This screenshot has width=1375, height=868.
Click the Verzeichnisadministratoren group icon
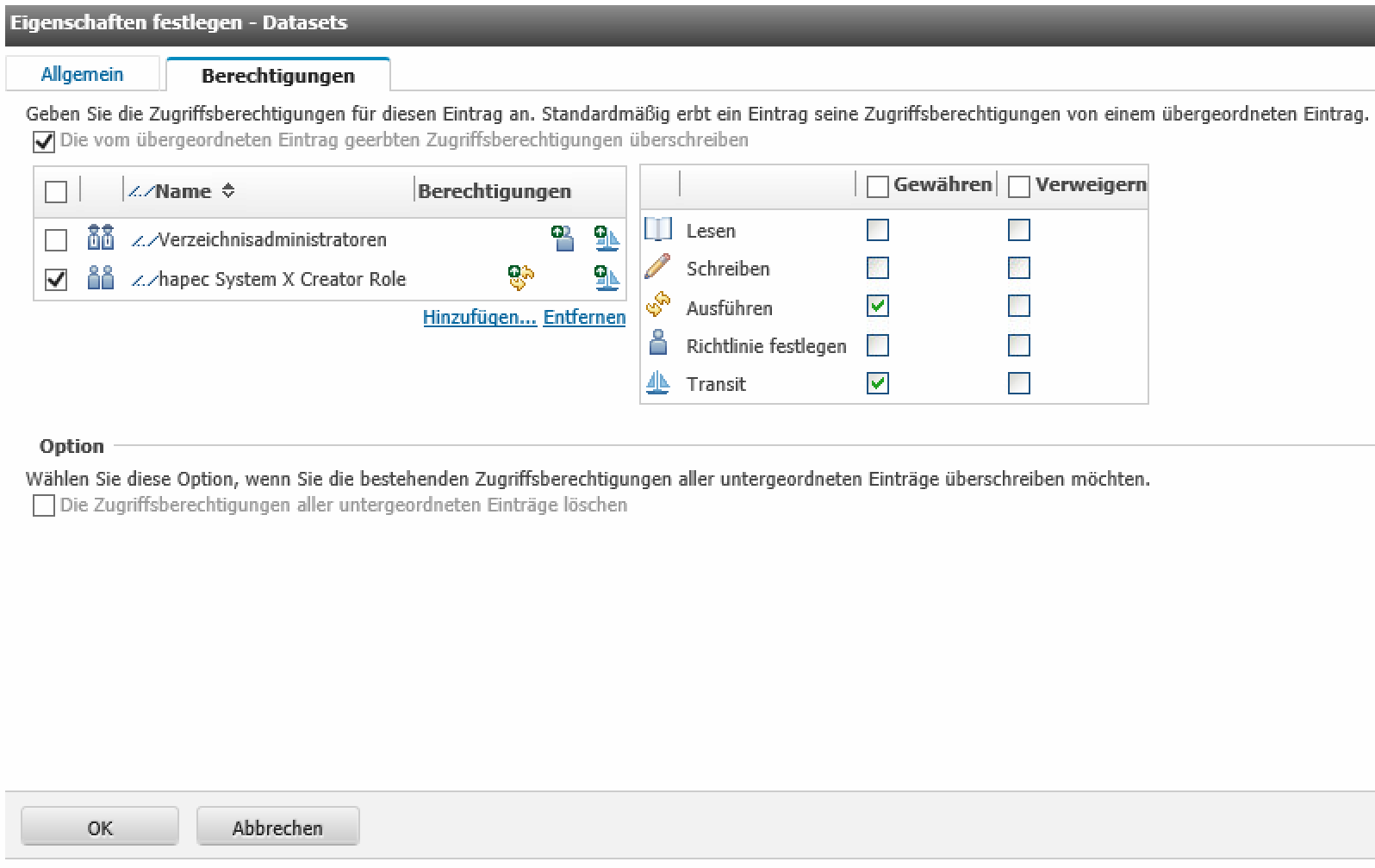[x=101, y=238]
